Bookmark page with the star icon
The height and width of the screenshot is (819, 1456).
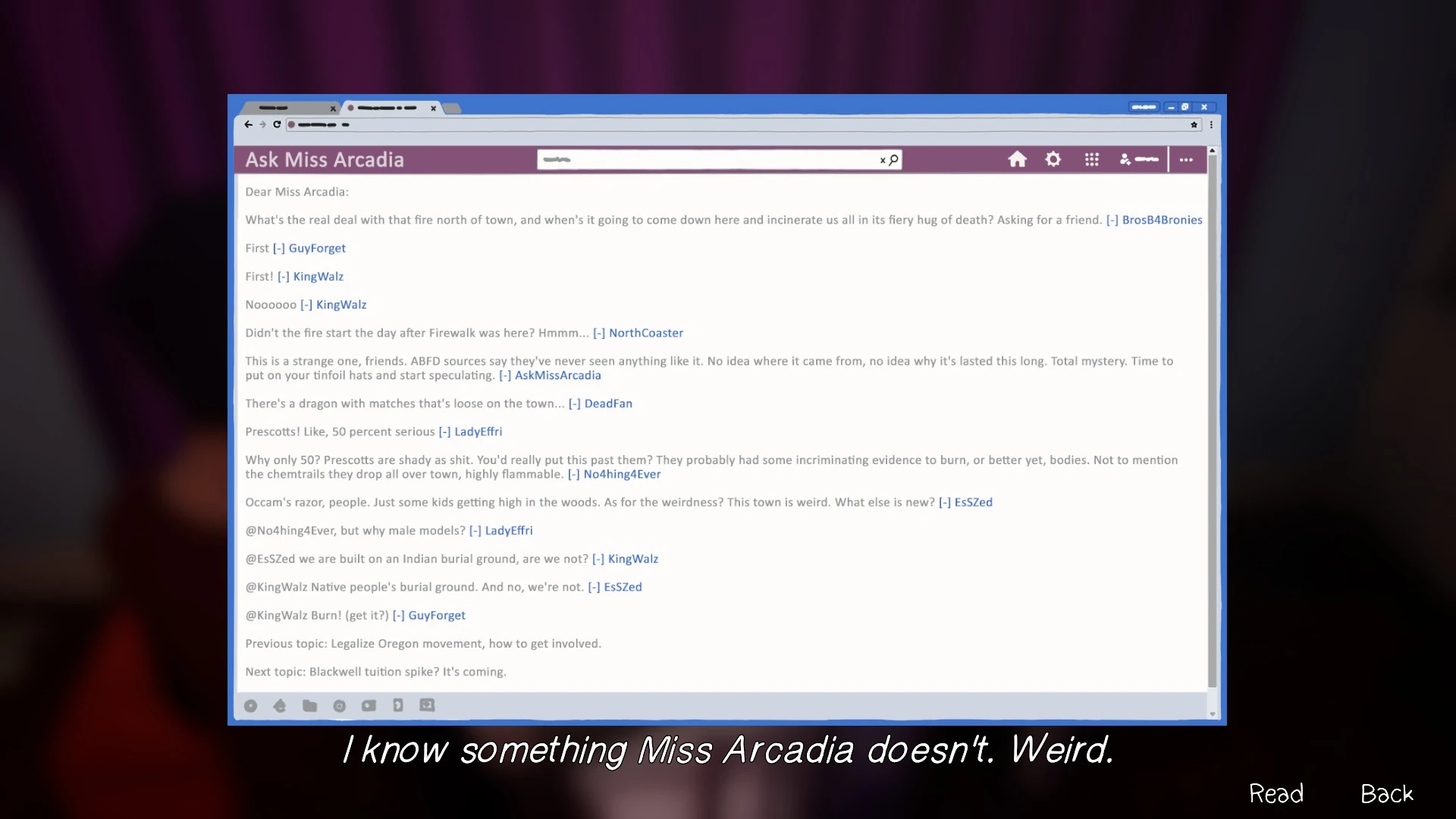tap(1194, 124)
